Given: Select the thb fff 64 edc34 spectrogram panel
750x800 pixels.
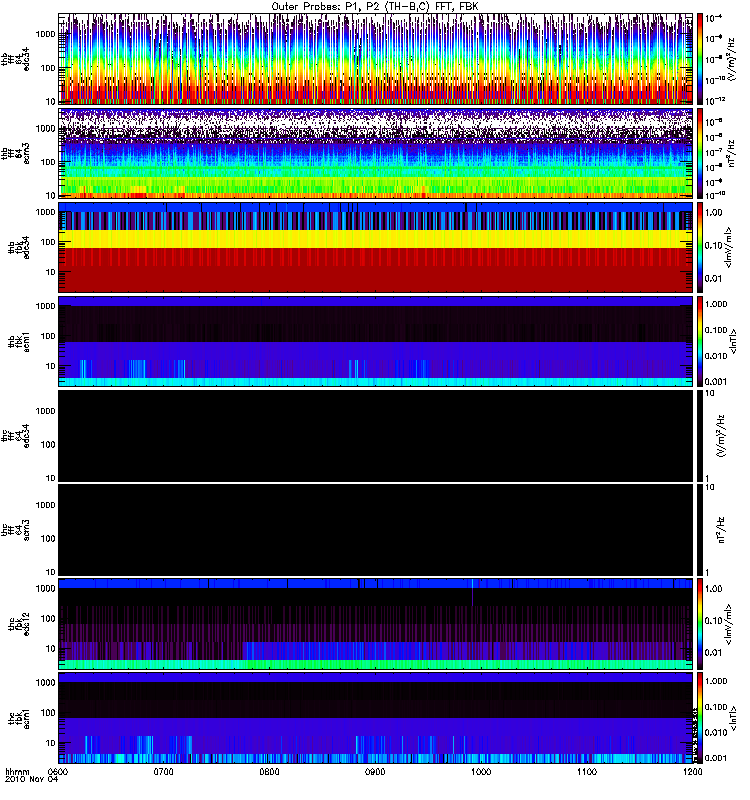Looking at the screenshot, I should coord(376,59).
